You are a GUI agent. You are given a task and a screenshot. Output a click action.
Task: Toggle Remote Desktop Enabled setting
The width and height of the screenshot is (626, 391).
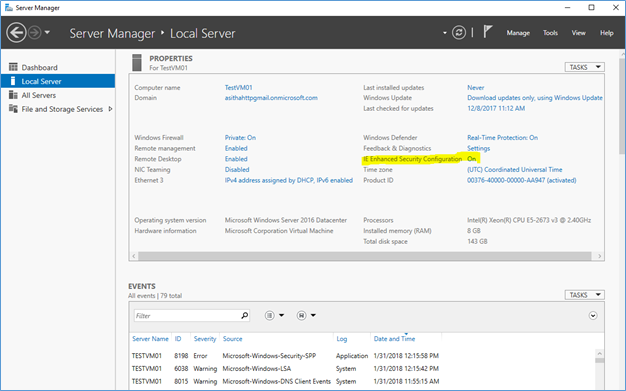tap(236, 159)
